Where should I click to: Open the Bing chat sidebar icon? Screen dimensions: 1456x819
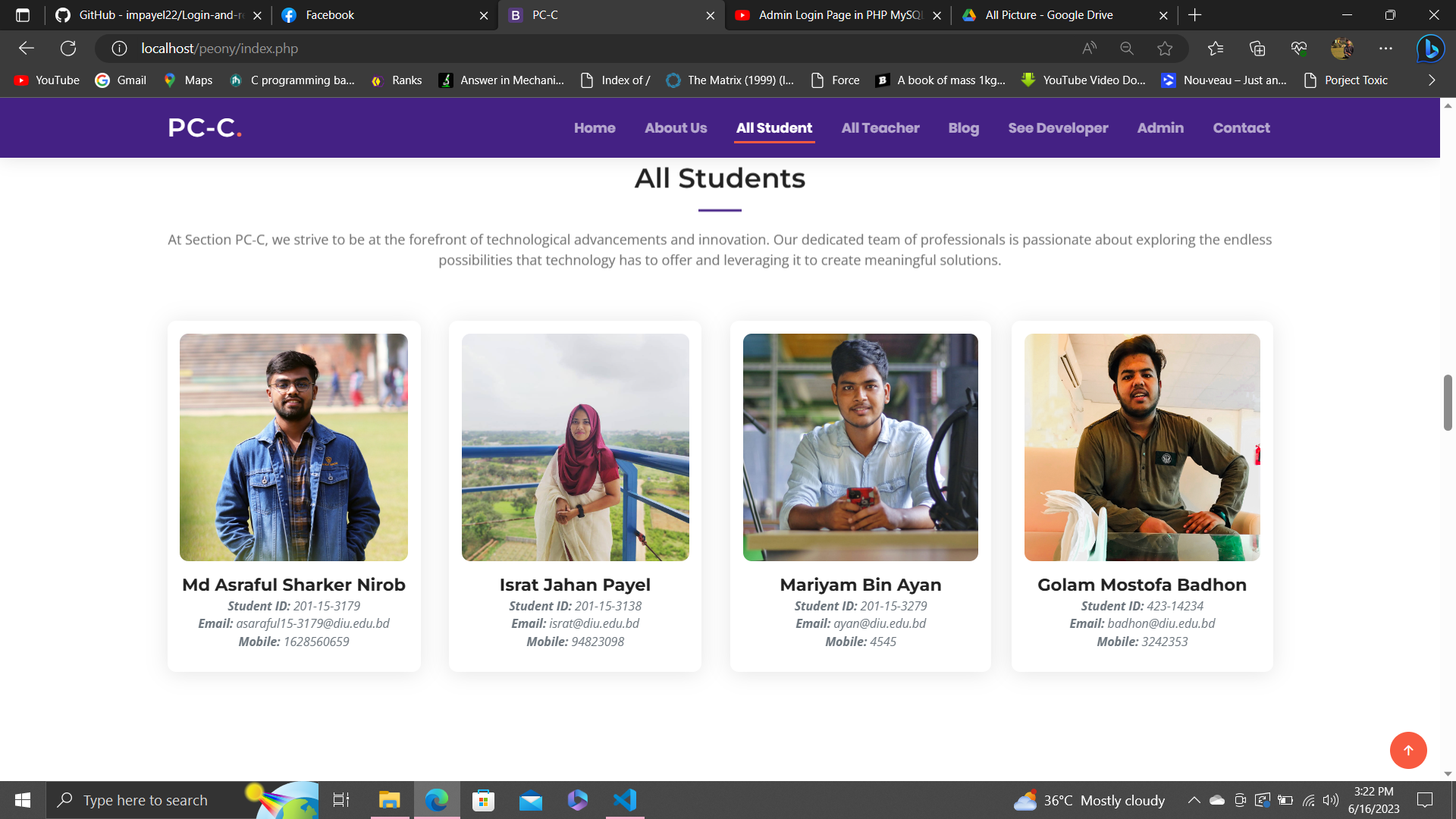pyautogui.click(x=1430, y=49)
